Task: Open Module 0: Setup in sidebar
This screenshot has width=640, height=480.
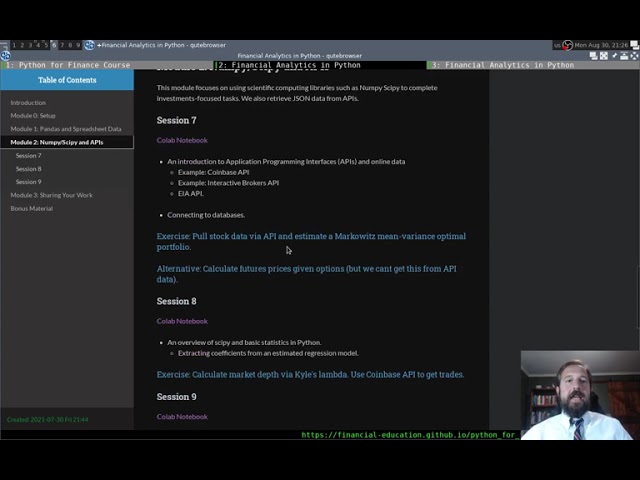Action: (33, 116)
